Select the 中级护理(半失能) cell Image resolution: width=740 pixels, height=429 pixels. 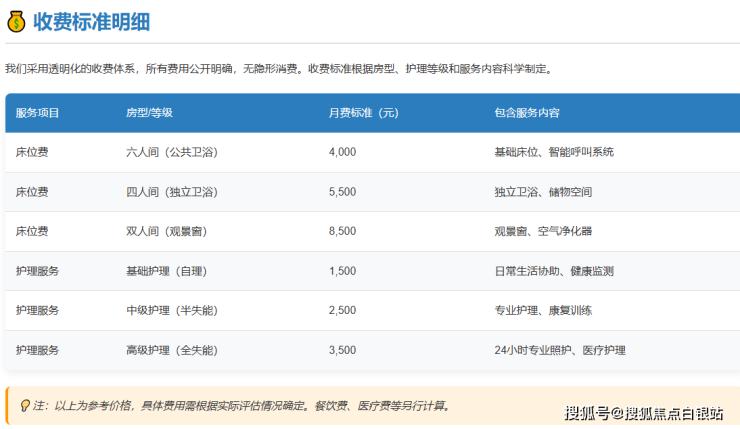pyautogui.click(x=171, y=310)
